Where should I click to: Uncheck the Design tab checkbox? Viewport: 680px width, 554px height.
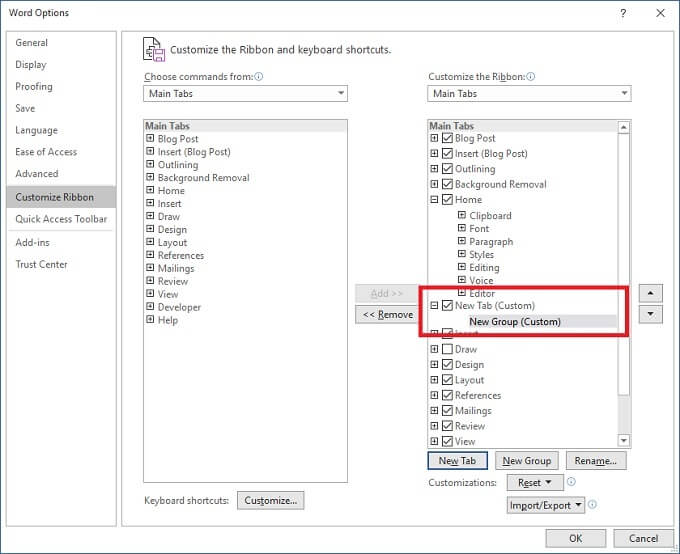pyautogui.click(x=447, y=364)
